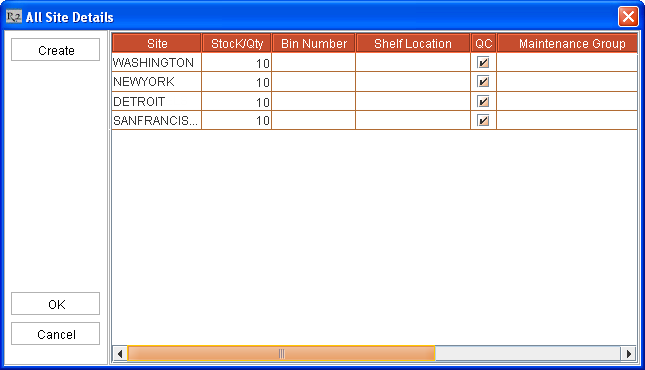The width and height of the screenshot is (645, 370).
Task: Click the R2 application icon in title bar
Action: (x=14, y=17)
